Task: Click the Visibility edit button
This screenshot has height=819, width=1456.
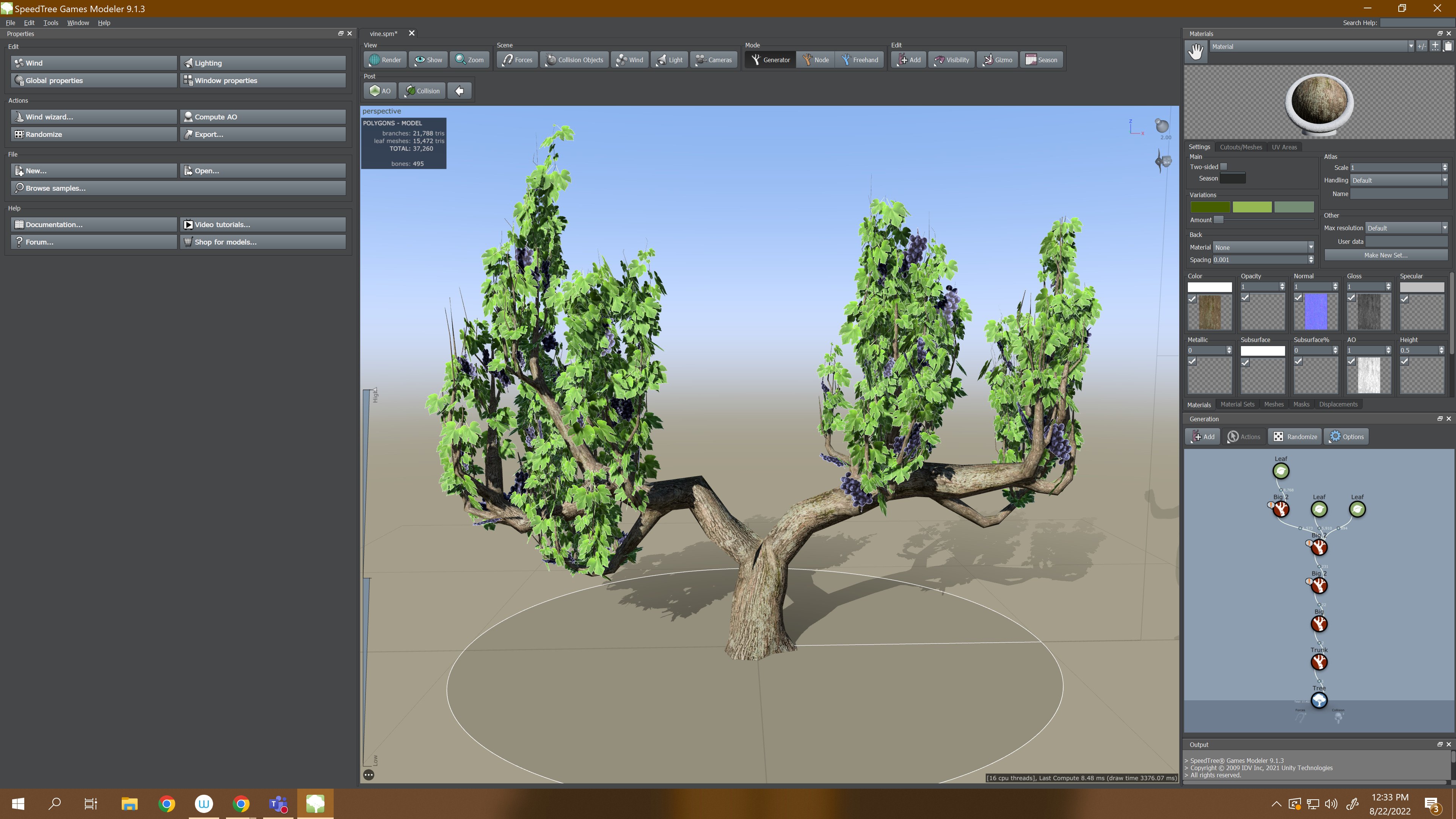Action: tap(951, 60)
